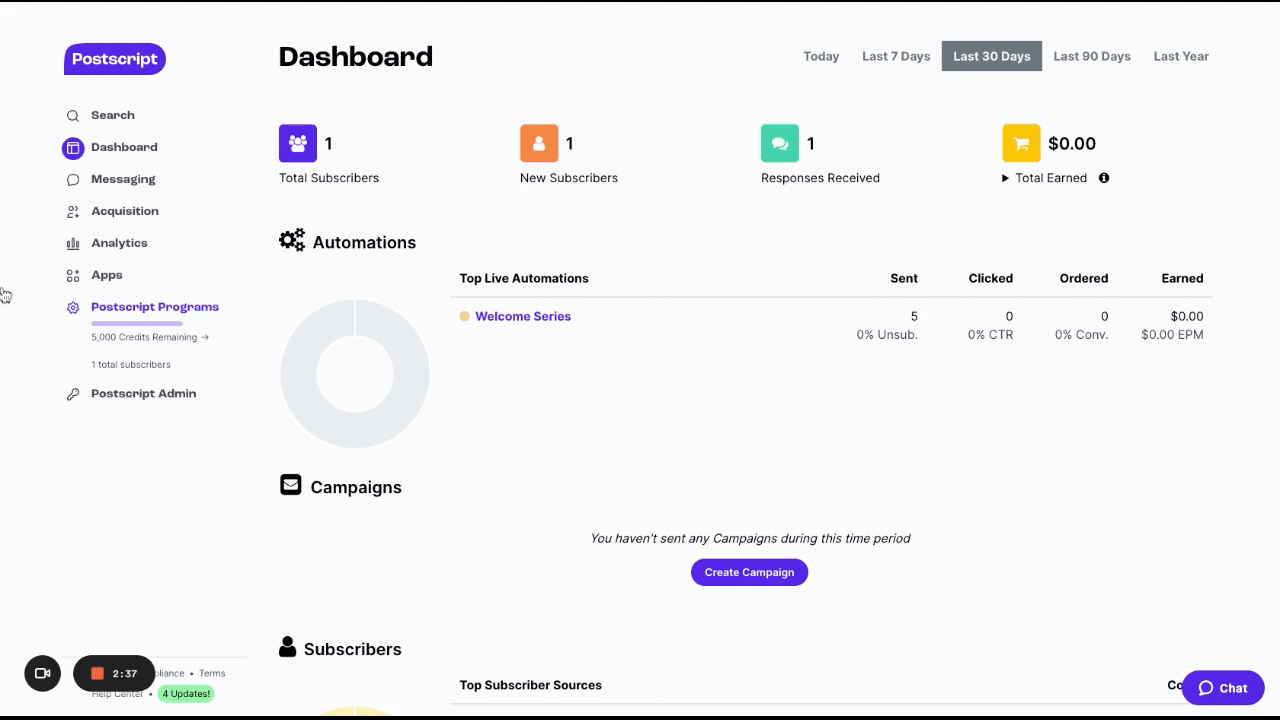Click the Search magnifier icon in sidebar
1280x720 pixels.
(73, 116)
